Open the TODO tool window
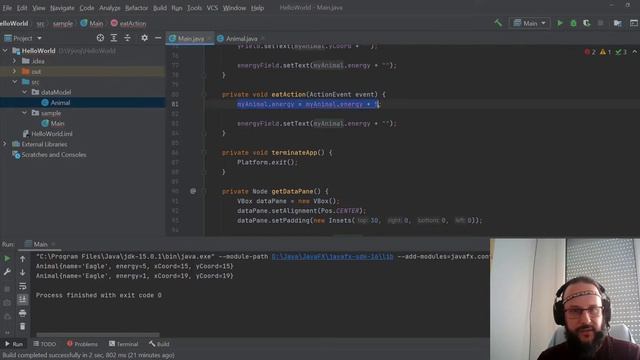640x360 pixels. pos(44,344)
